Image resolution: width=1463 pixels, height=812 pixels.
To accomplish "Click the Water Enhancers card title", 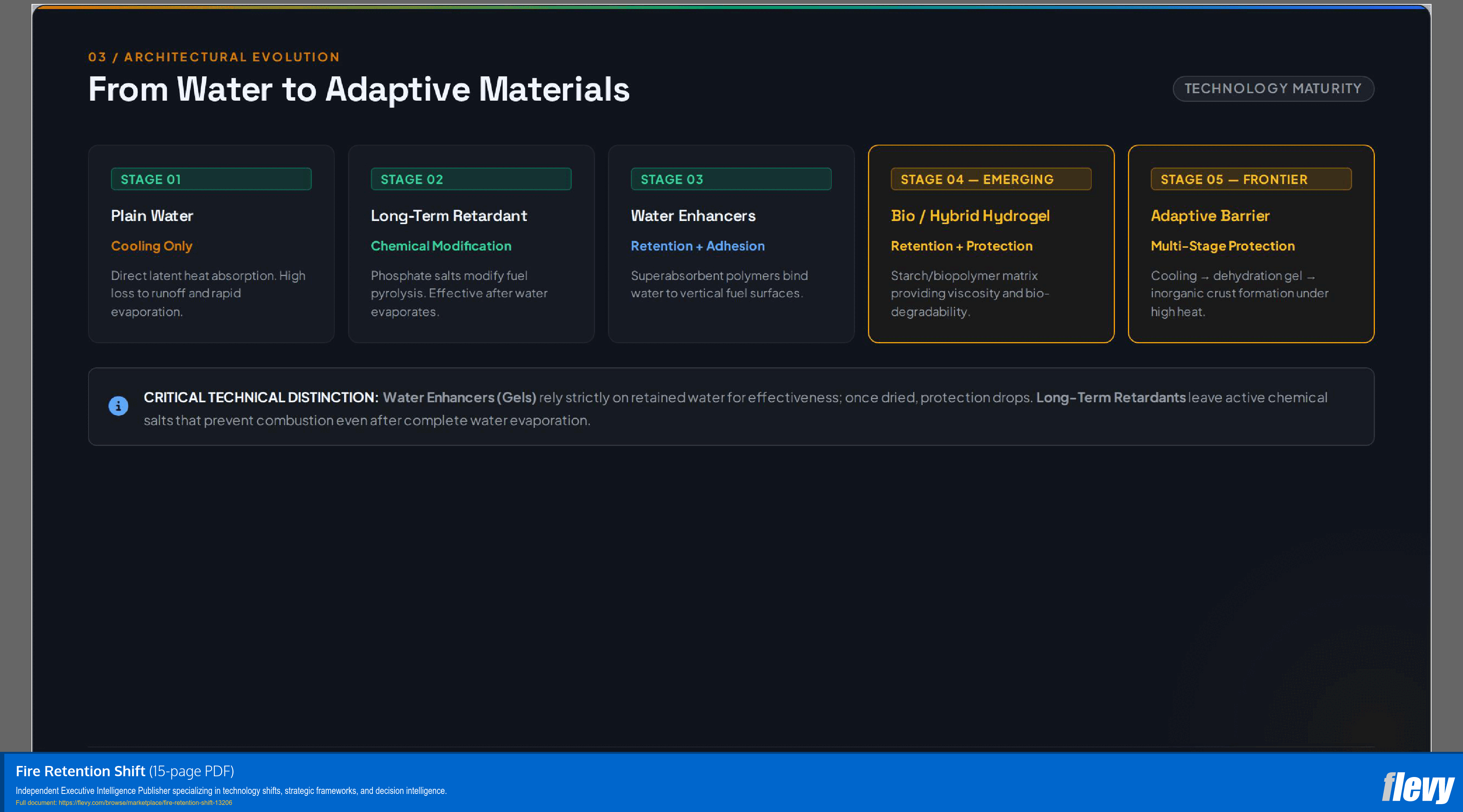I will pyautogui.click(x=693, y=216).
